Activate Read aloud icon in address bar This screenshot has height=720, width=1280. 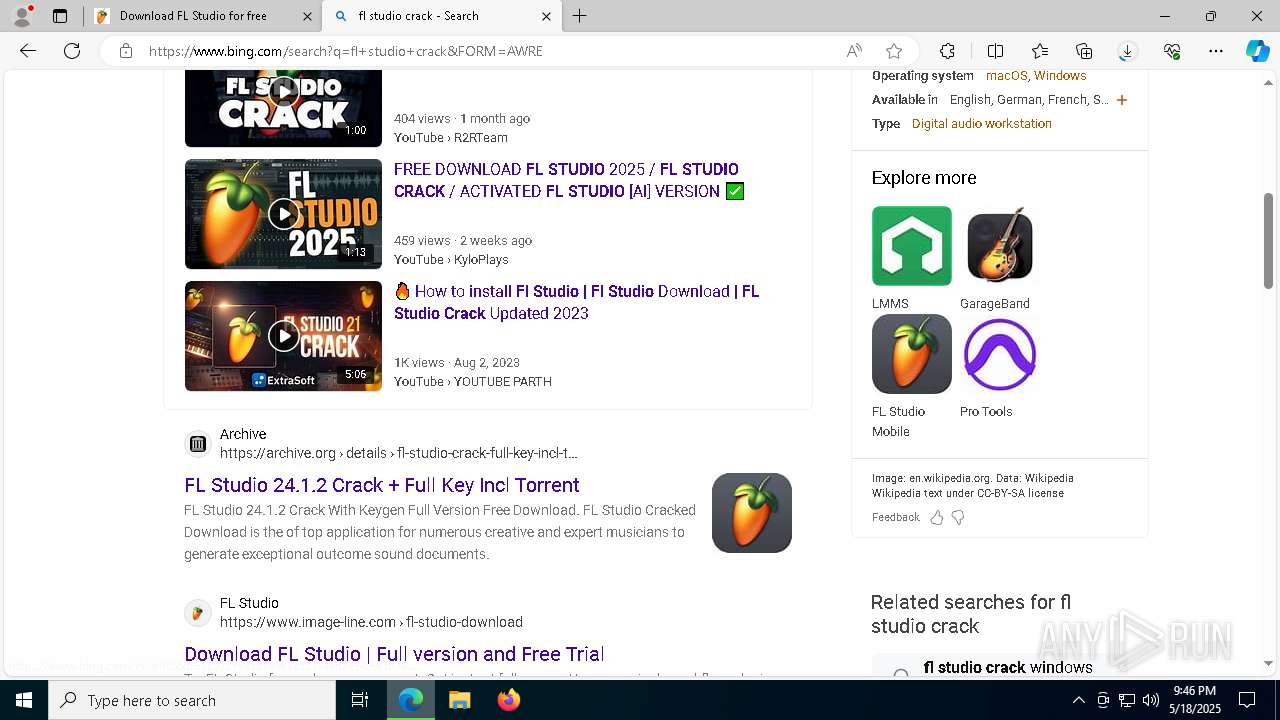tap(854, 51)
